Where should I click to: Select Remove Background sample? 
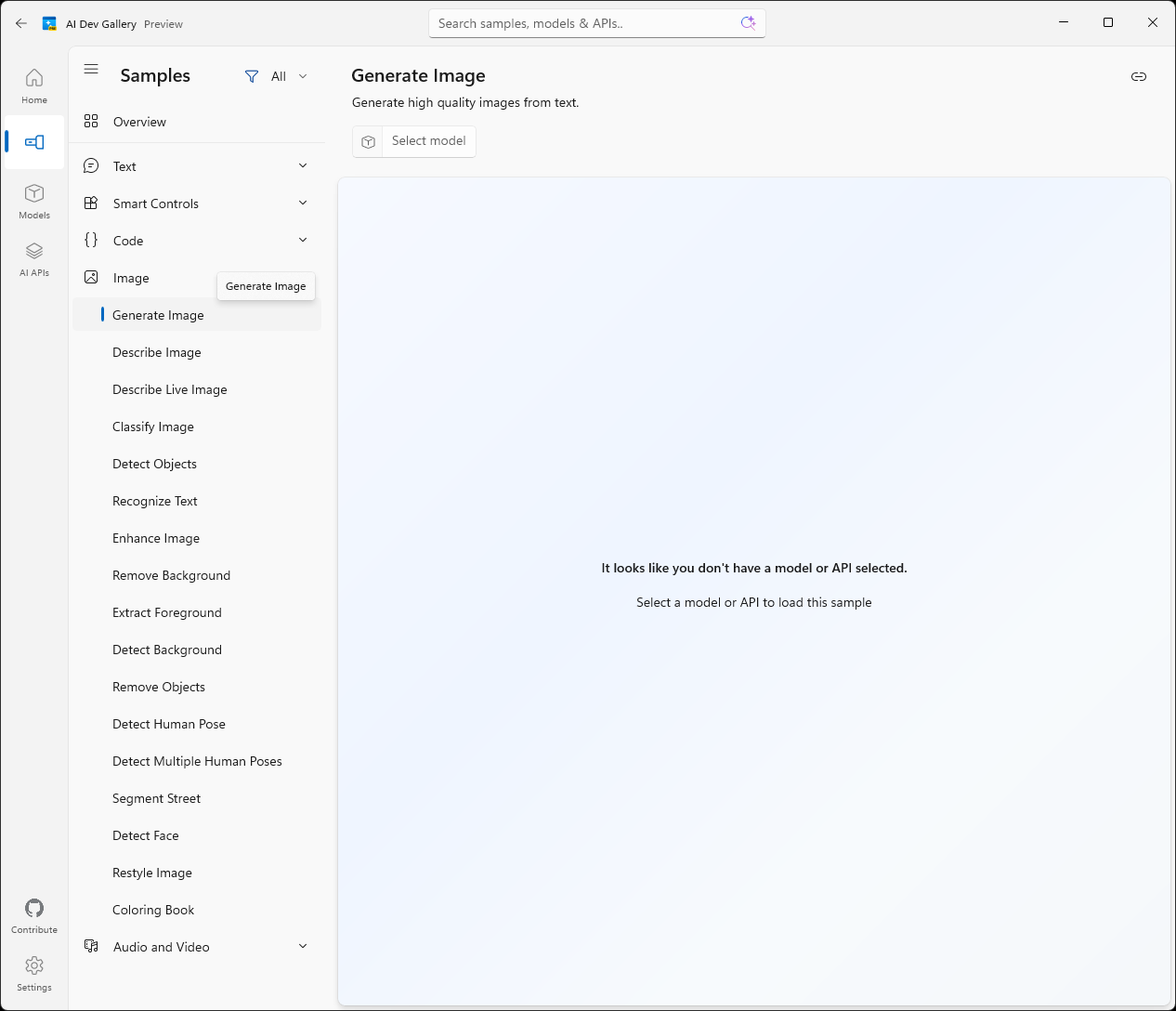tap(197, 575)
